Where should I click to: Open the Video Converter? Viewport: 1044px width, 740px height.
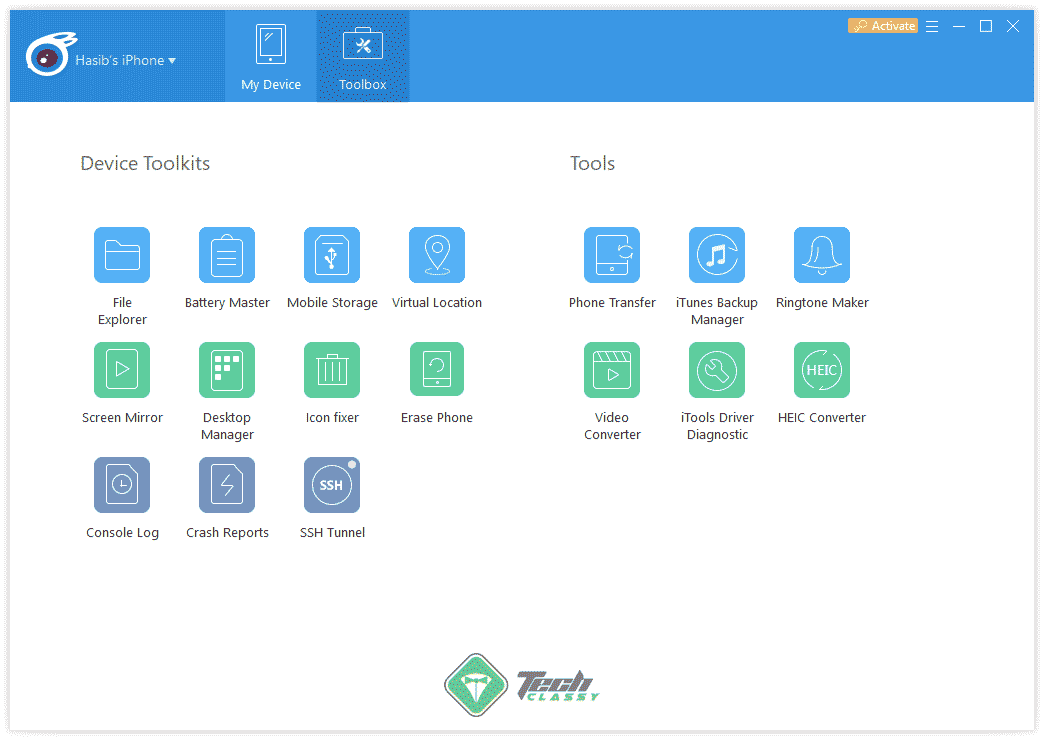click(612, 370)
